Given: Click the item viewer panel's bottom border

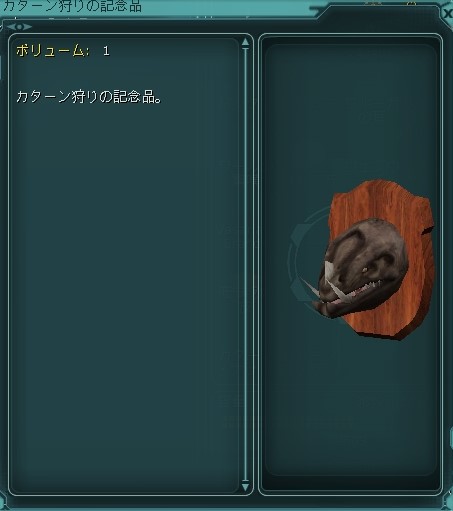Looking at the screenshot, I should coord(350,493).
